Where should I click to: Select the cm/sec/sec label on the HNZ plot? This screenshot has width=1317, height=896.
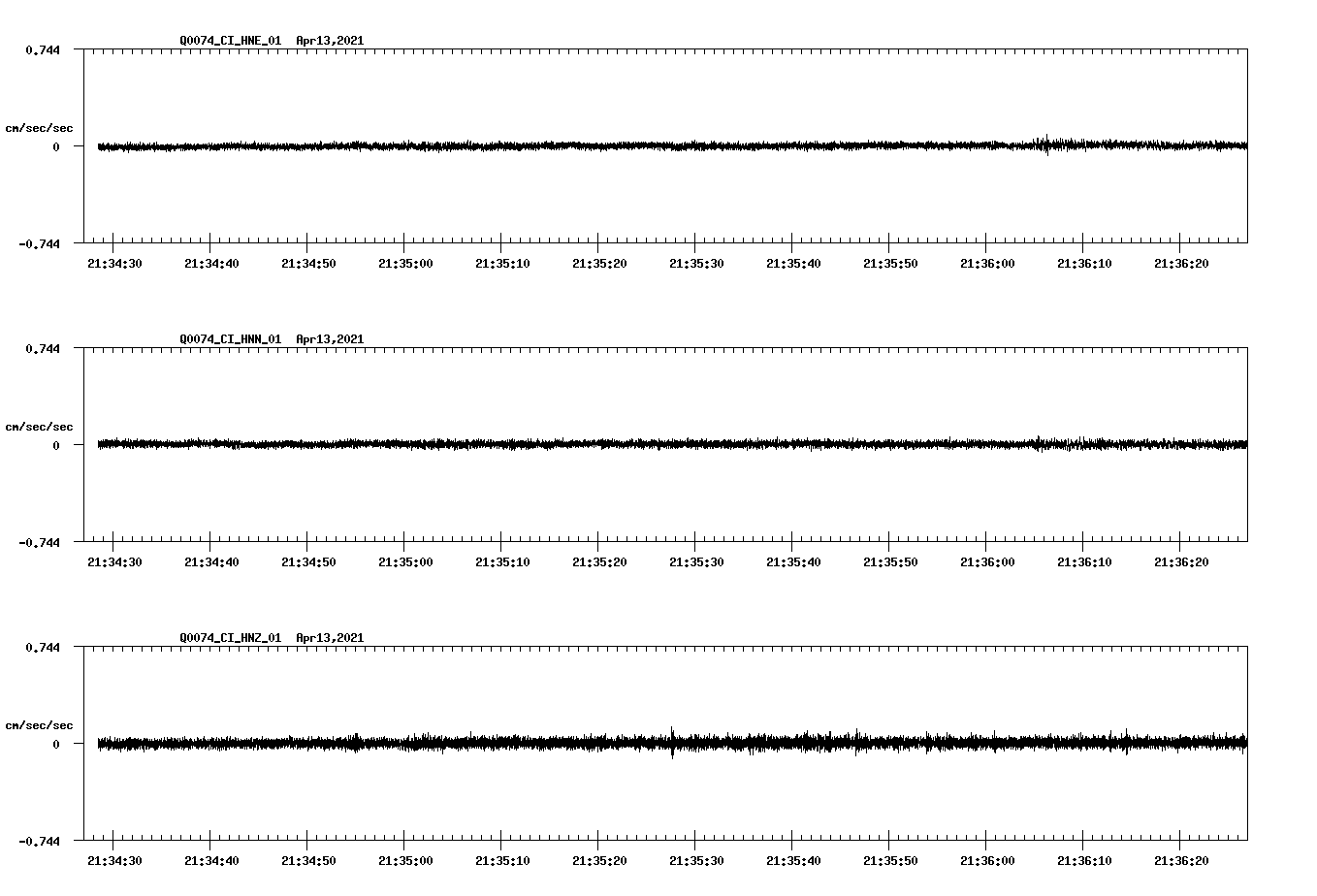(x=40, y=723)
